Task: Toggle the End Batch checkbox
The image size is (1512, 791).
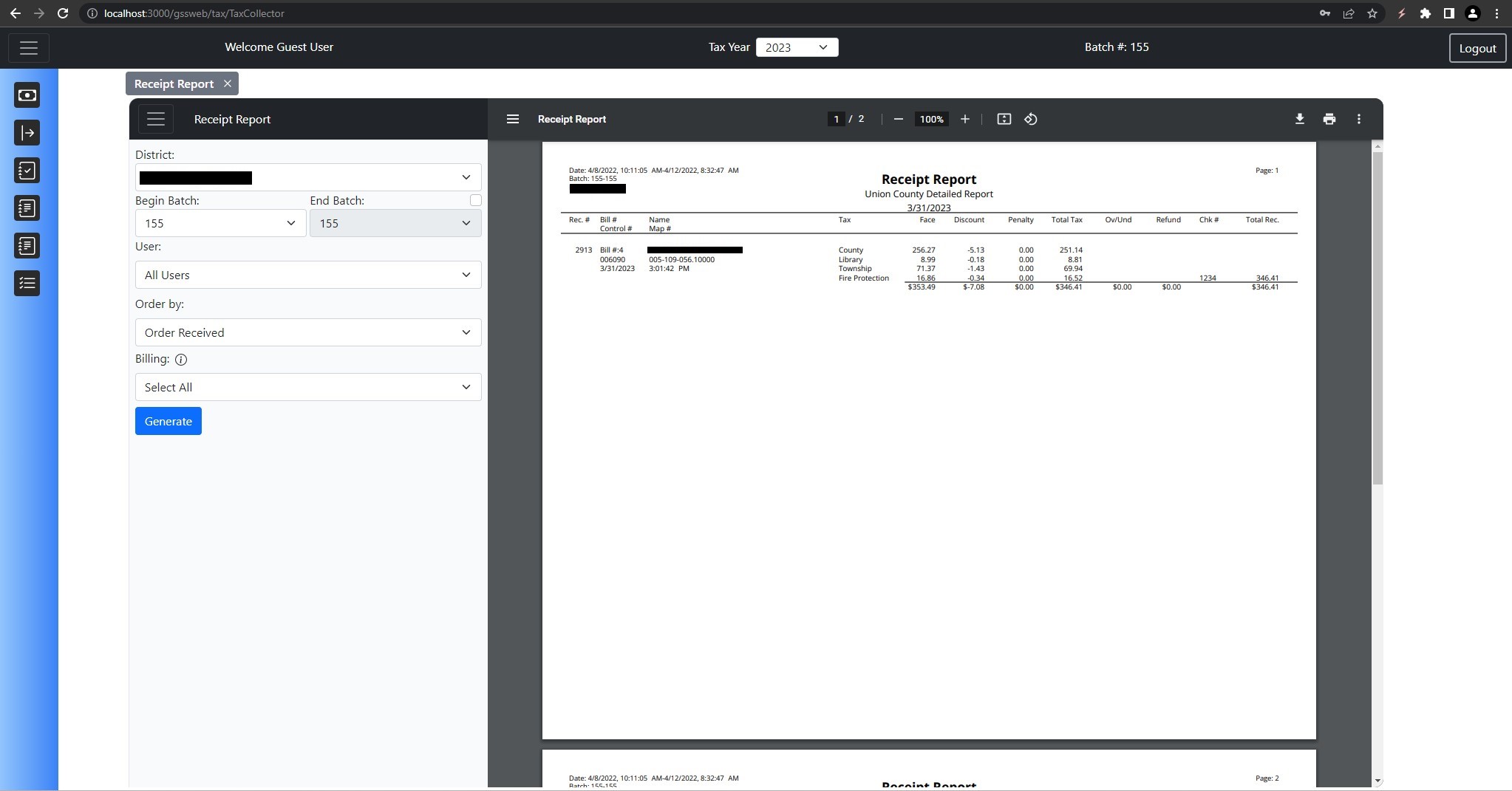Action: coord(476,200)
